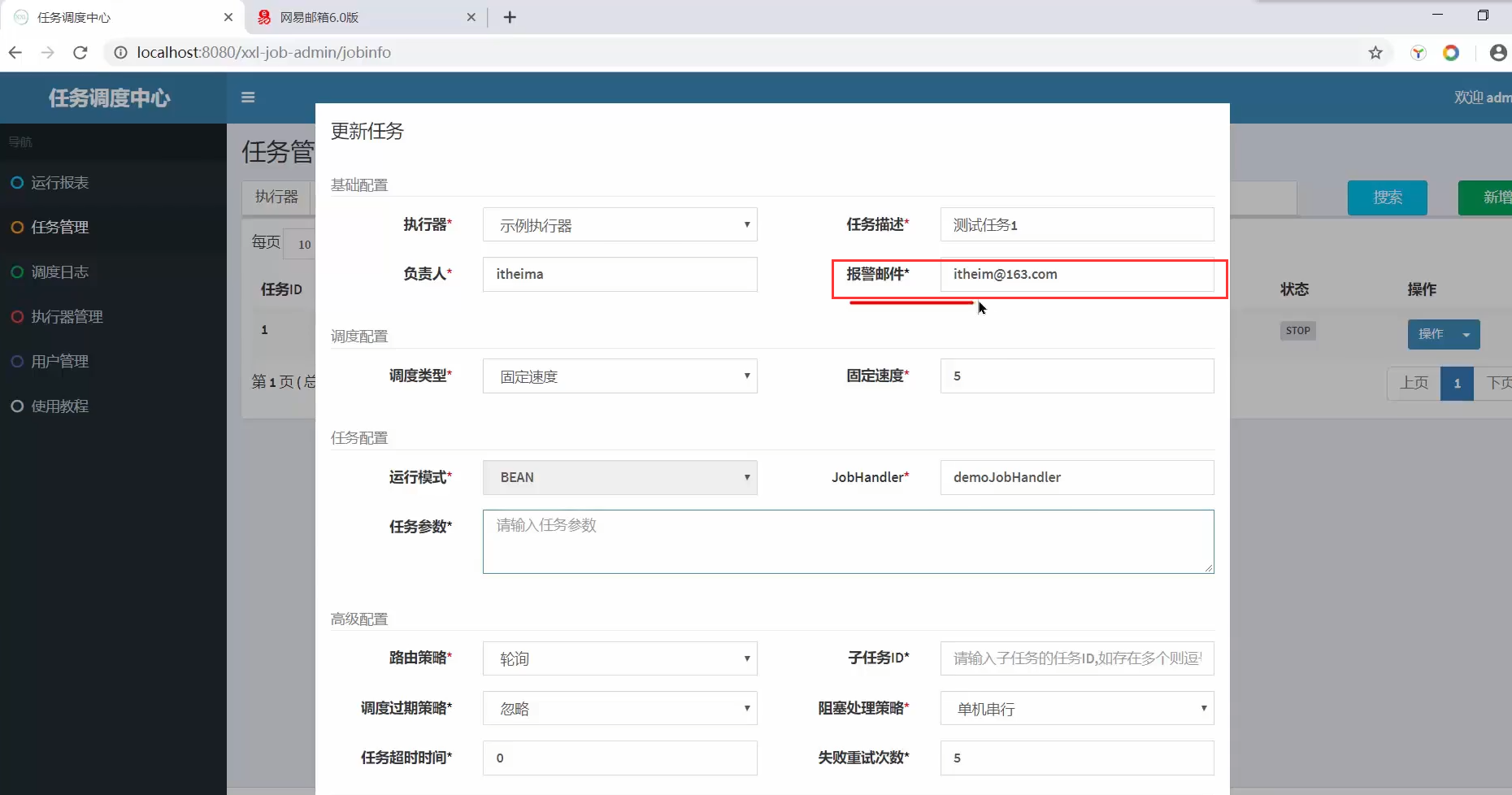The width and height of the screenshot is (1512, 795).
Task: Click the 高级配置 section heading
Action: 359,619
